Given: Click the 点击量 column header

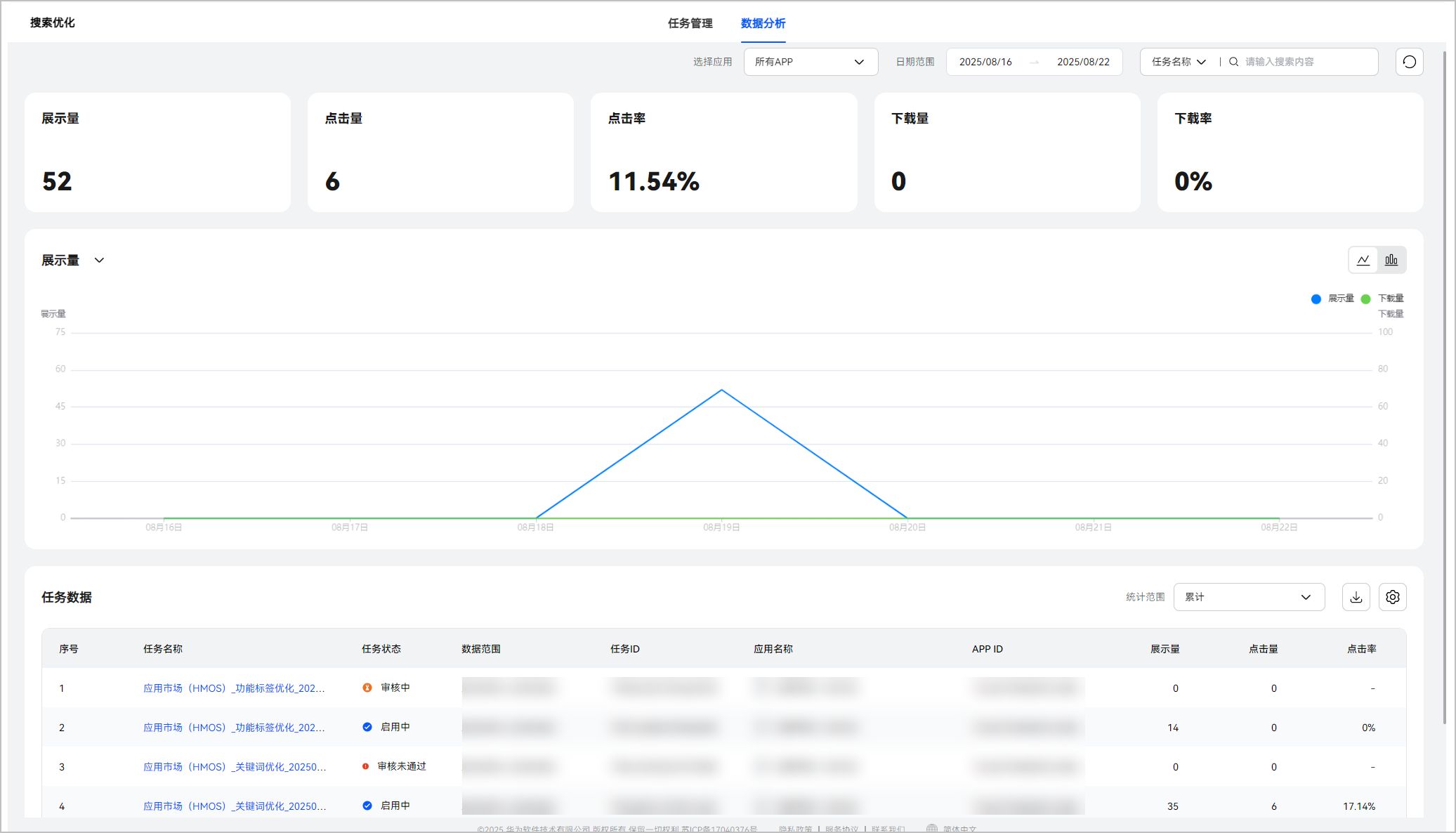Looking at the screenshot, I should [1263, 649].
